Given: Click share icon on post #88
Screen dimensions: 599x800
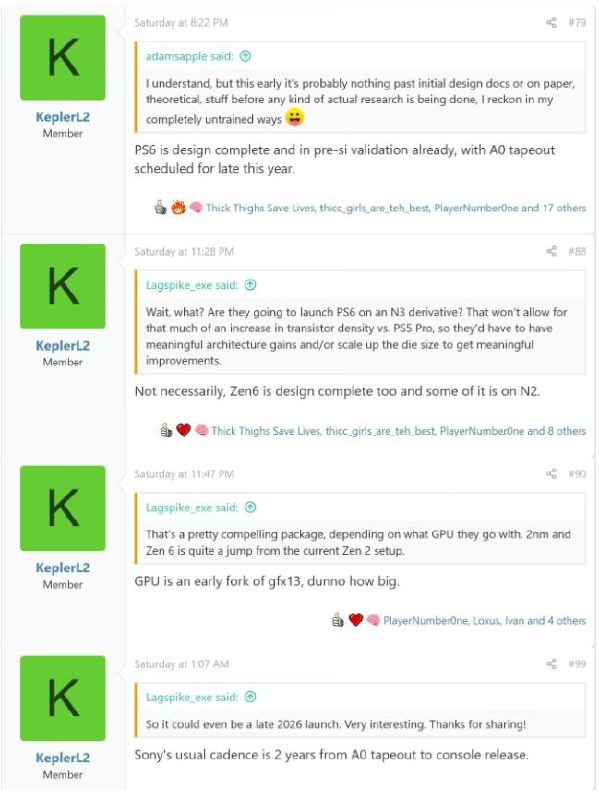Looking at the screenshot, I should coord(551,251).
